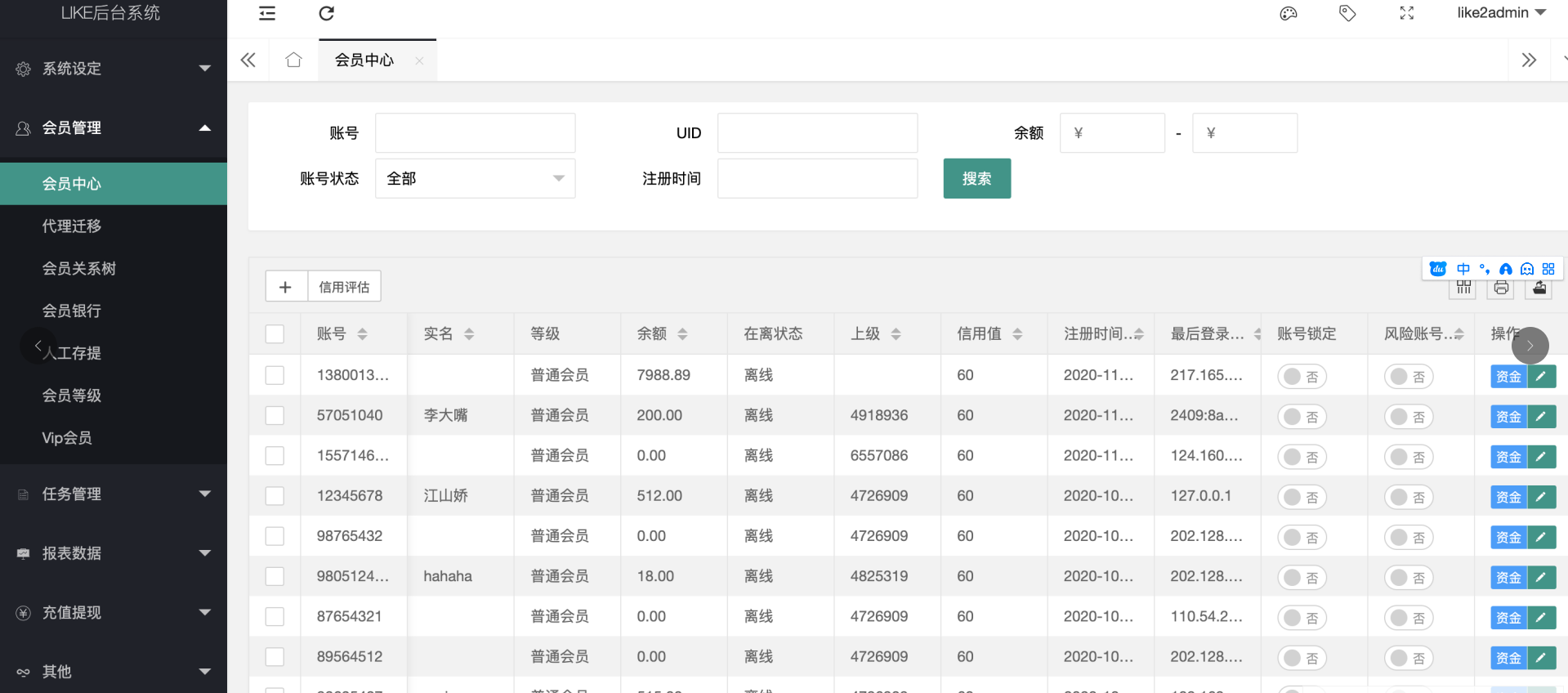
Task: Close the 会员中心 tab
Action: click(419, 60)
